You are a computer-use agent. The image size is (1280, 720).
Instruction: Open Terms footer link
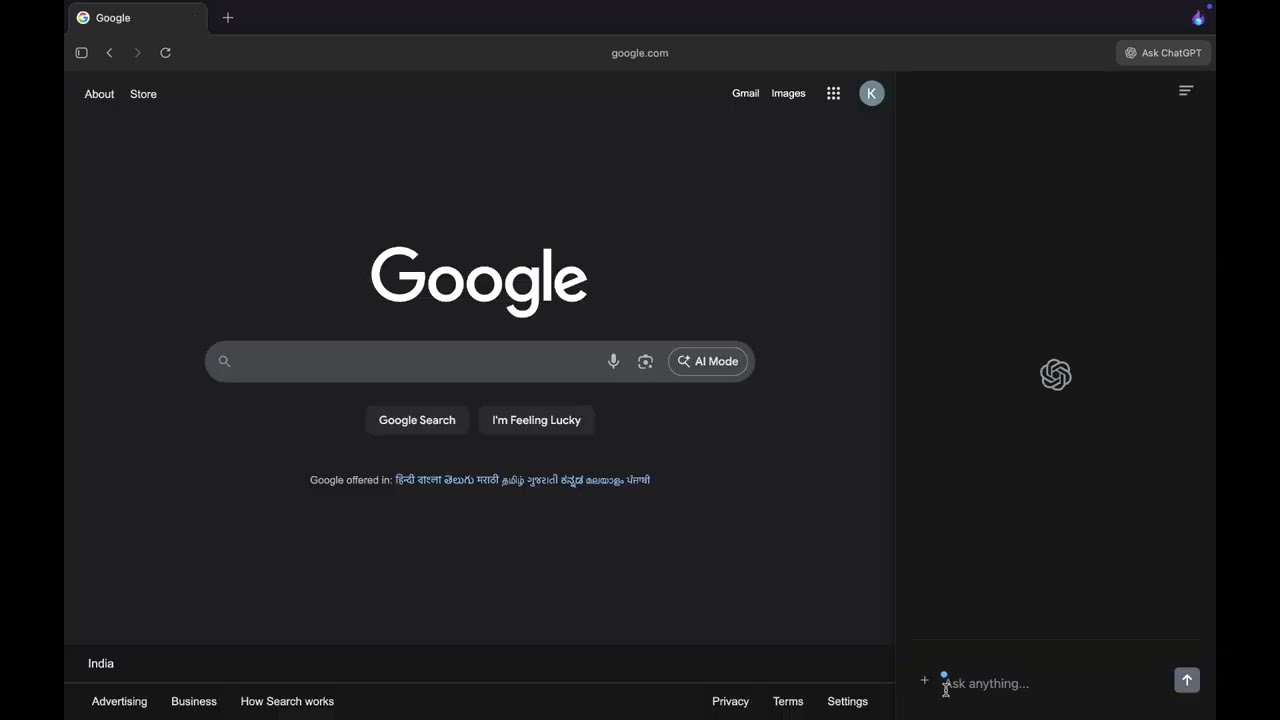click(x=788, y=701)
